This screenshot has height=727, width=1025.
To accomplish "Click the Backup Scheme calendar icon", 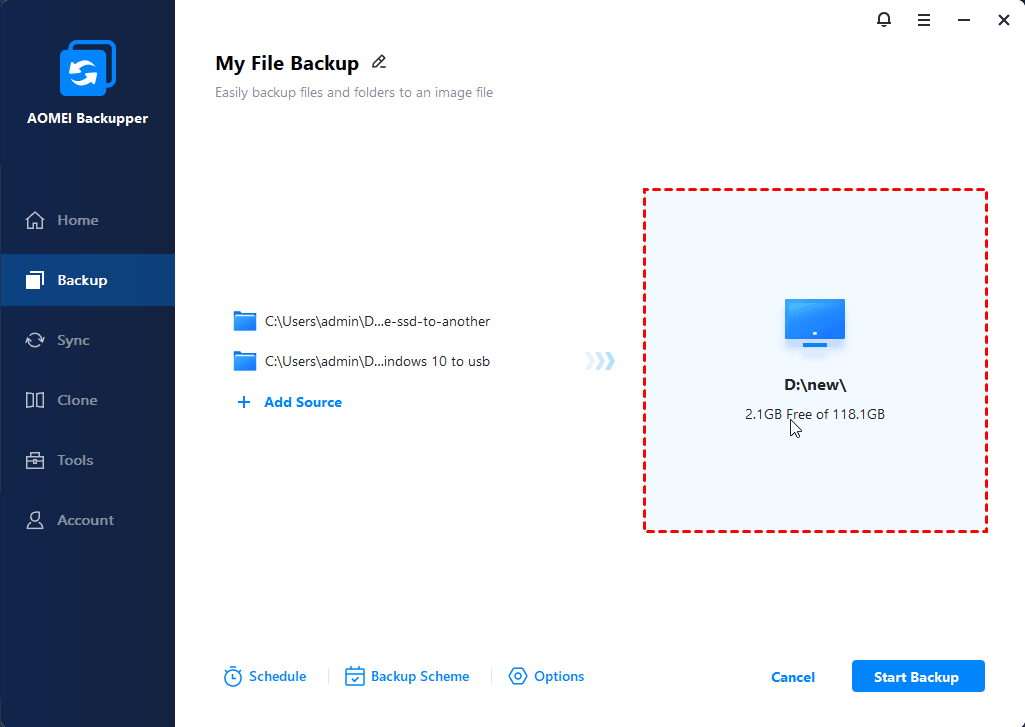I will point(355,677).
